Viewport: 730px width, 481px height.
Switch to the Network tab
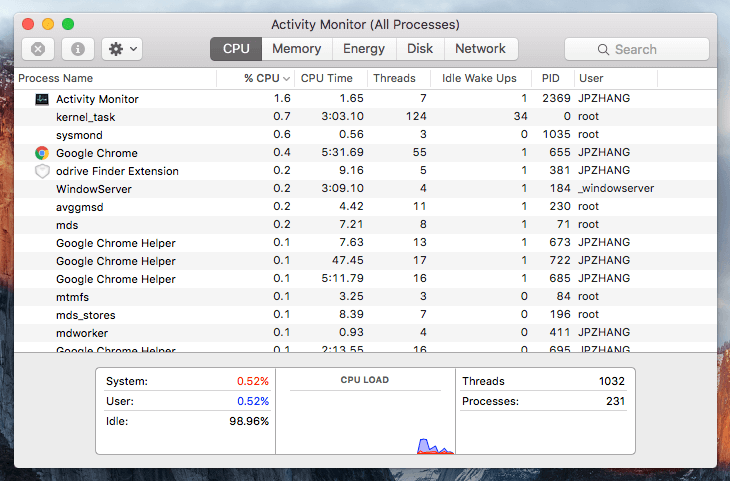point(480,49)
